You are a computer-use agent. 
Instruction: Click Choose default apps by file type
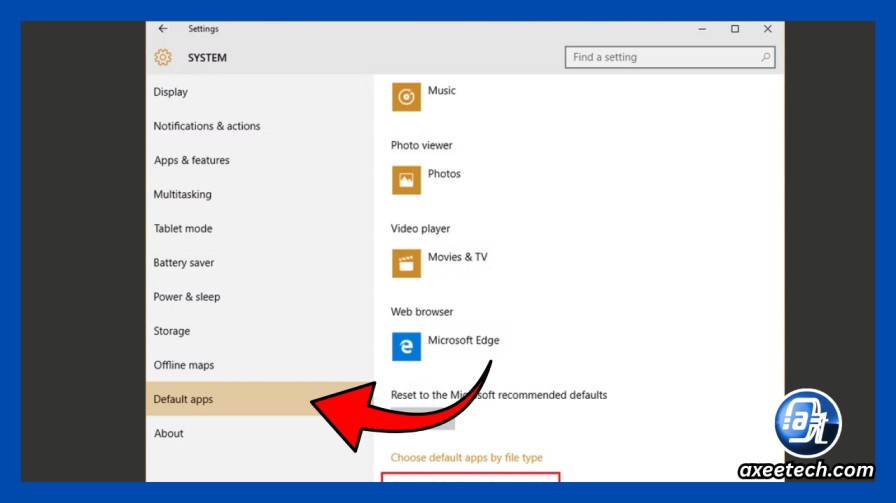click(466, 458)
